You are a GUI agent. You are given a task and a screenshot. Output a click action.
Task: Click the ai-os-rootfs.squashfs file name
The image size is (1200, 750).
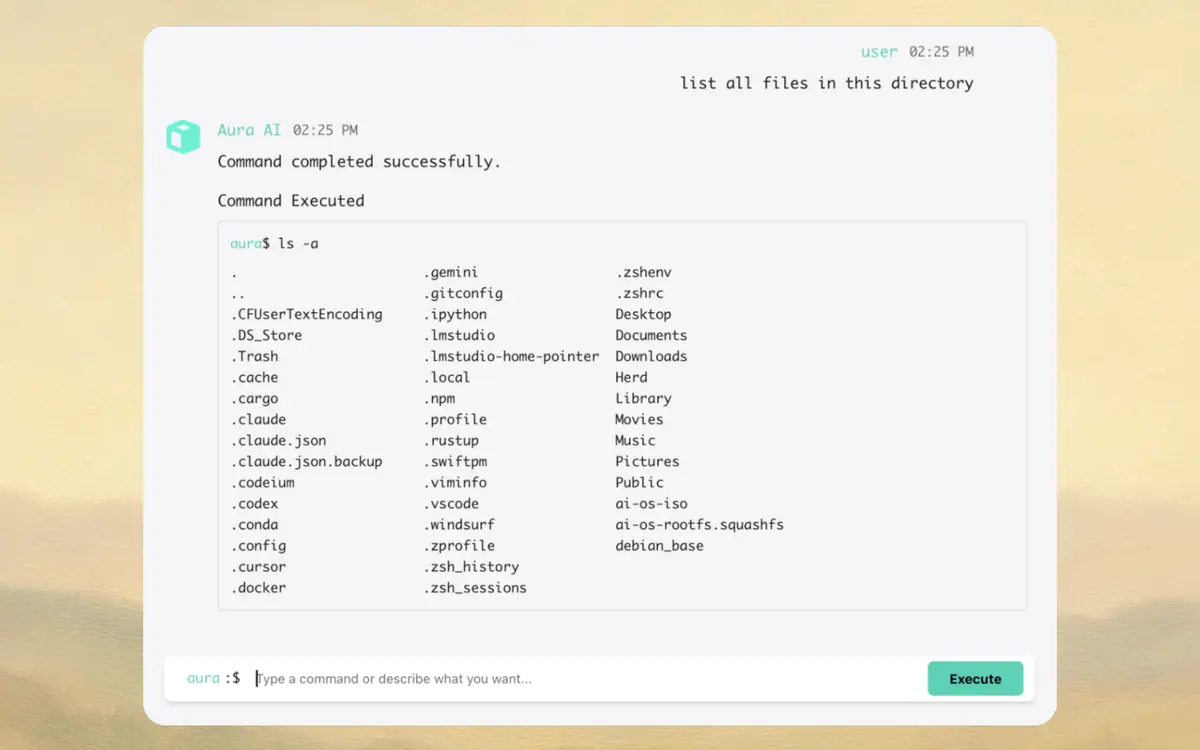click(699, 524)
